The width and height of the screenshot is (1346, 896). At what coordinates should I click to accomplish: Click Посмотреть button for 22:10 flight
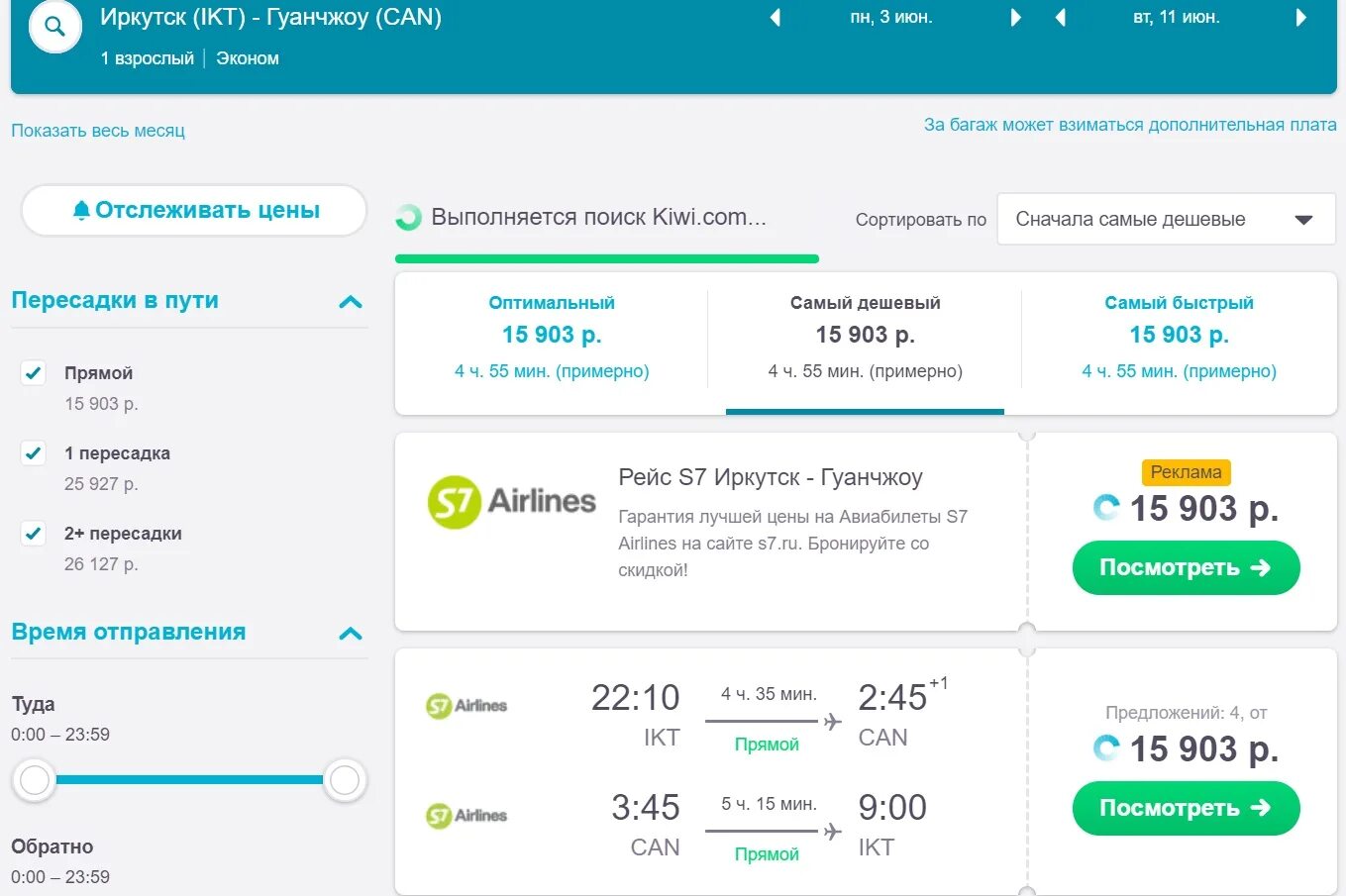(1186, 809)
